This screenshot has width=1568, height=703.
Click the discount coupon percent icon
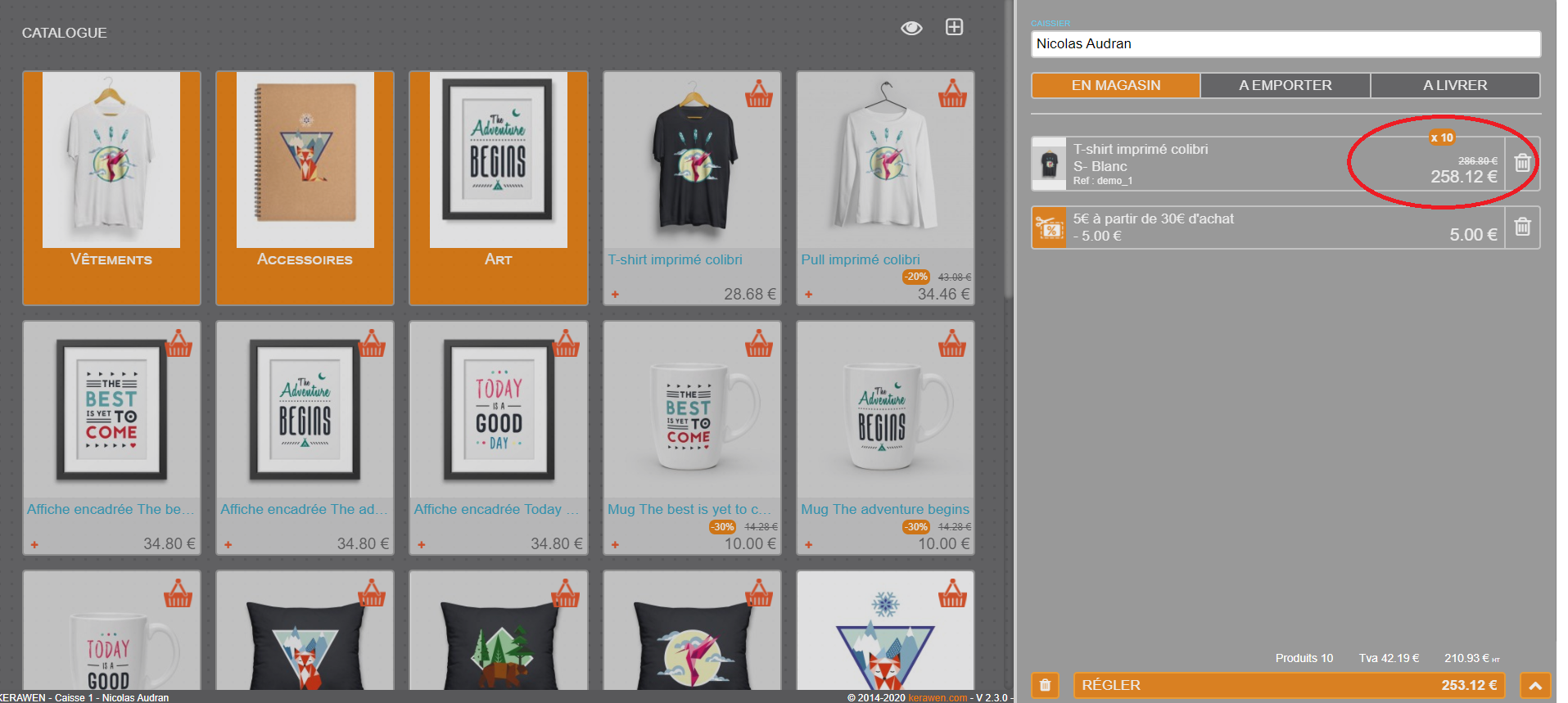1049,228
